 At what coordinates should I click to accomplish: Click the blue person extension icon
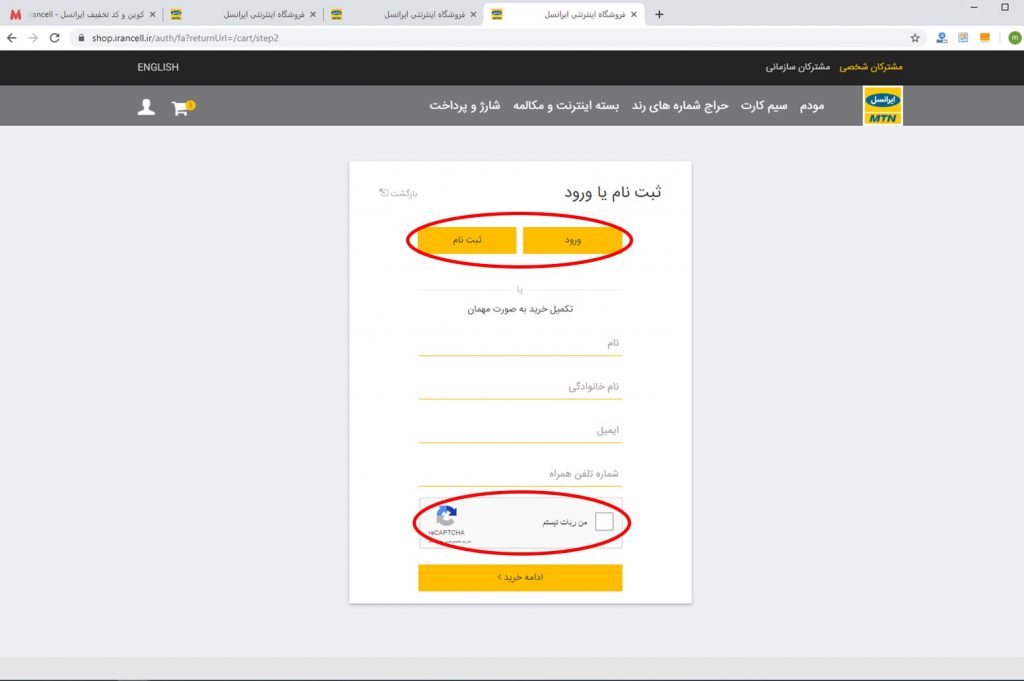pos(941,38)
